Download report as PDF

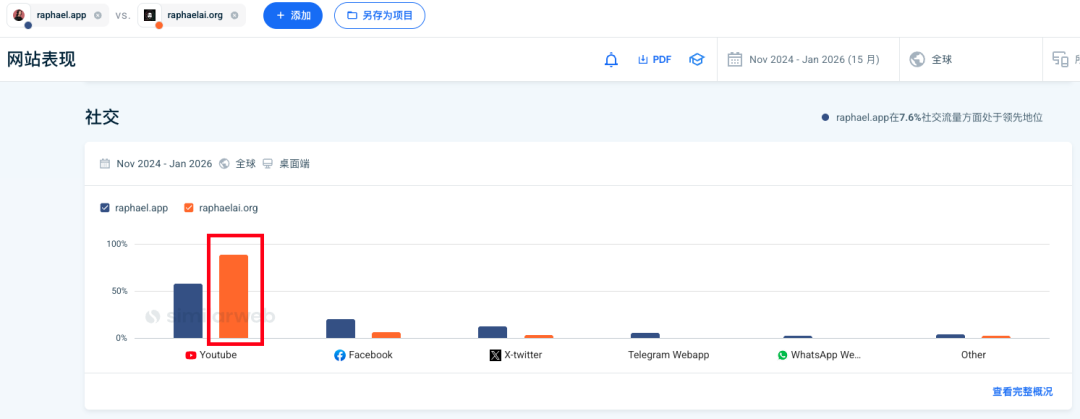click(654, 60)
